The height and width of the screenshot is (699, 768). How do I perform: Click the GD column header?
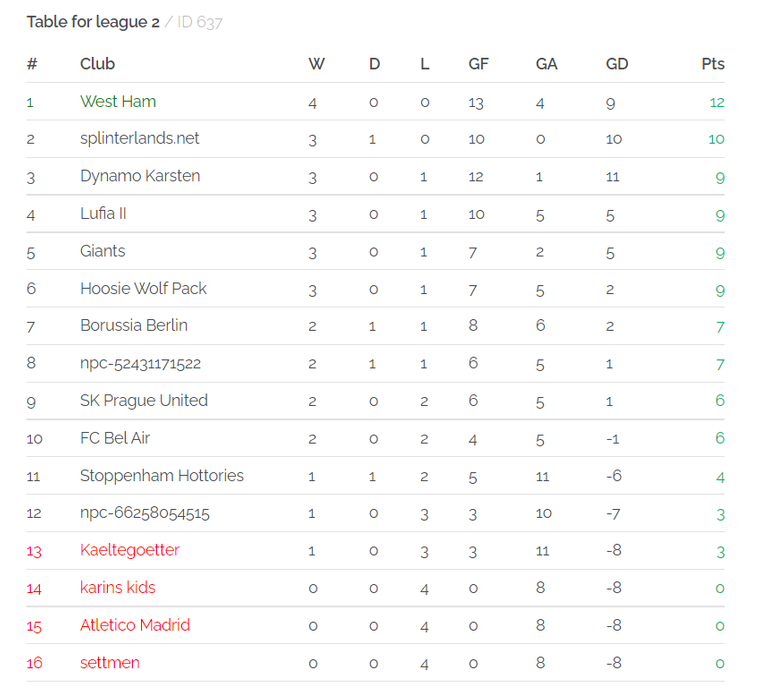[617, 64]
